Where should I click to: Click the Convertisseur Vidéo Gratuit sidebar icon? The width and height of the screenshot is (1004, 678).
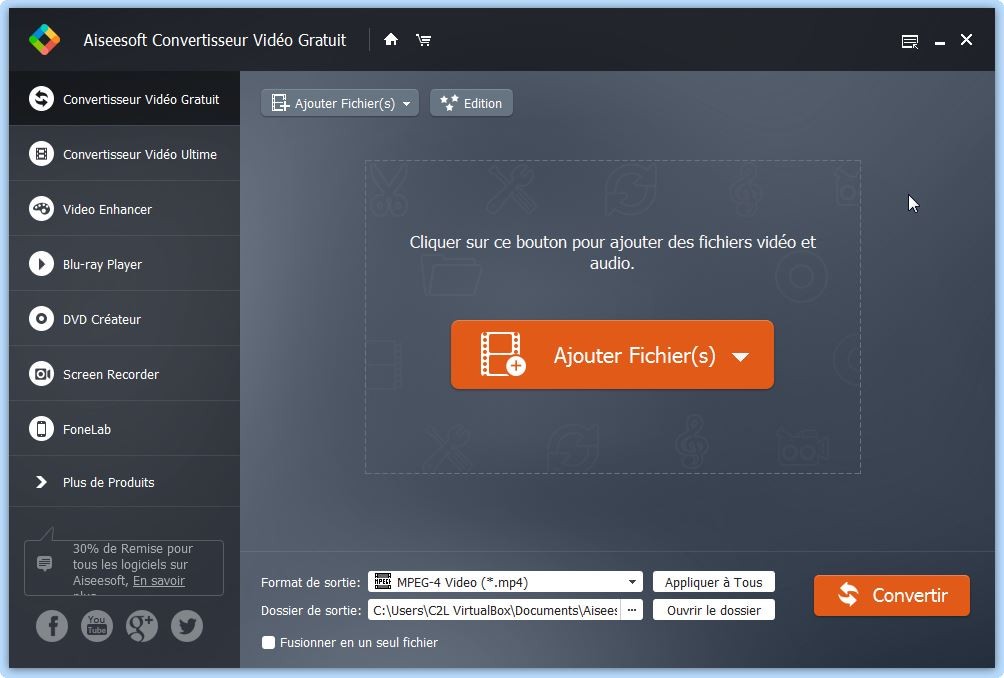(42, 99)
